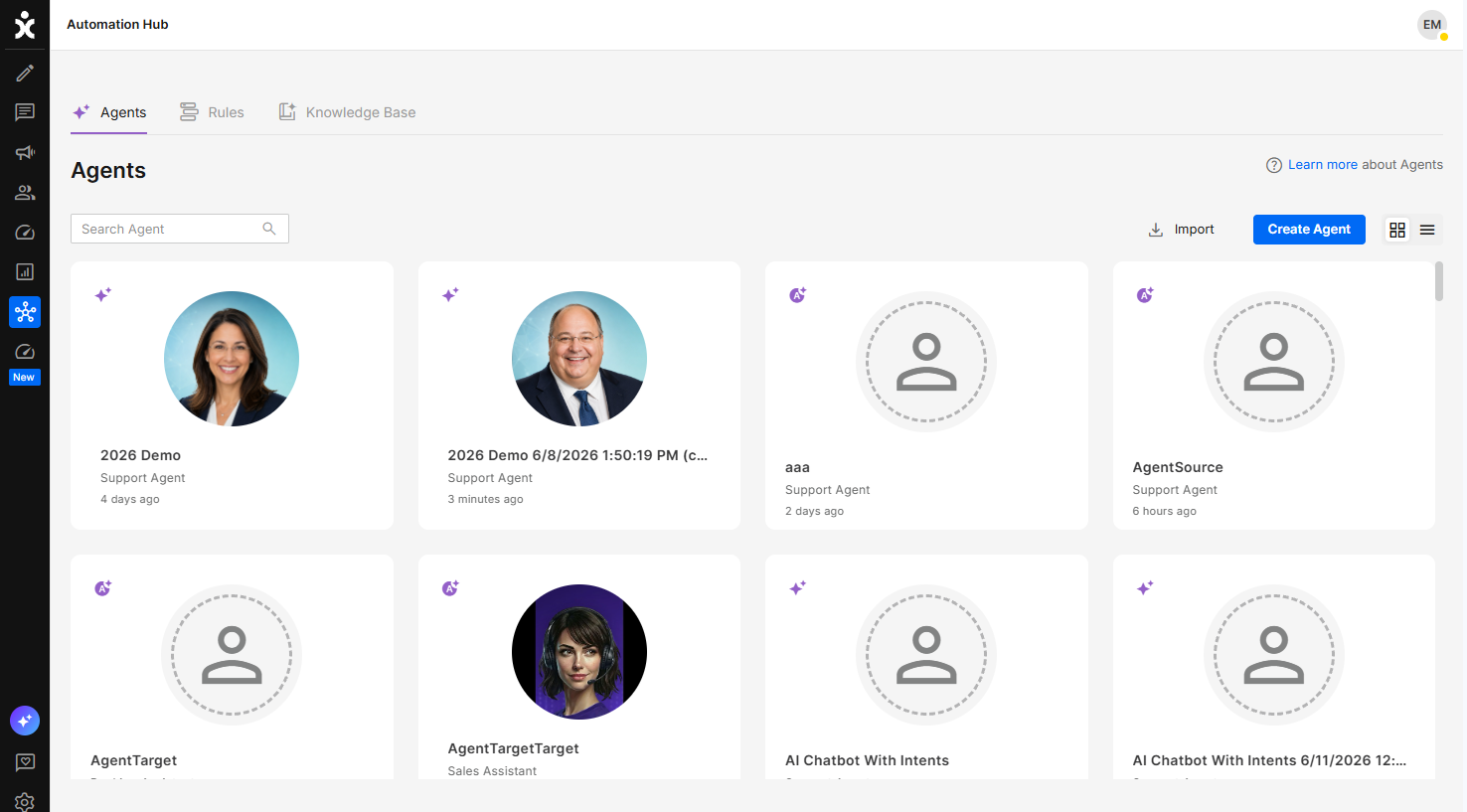The image size is (1467, 812).
Task: Open the AgentTargetTarget headset woman avatar
Action: point(579,652)
